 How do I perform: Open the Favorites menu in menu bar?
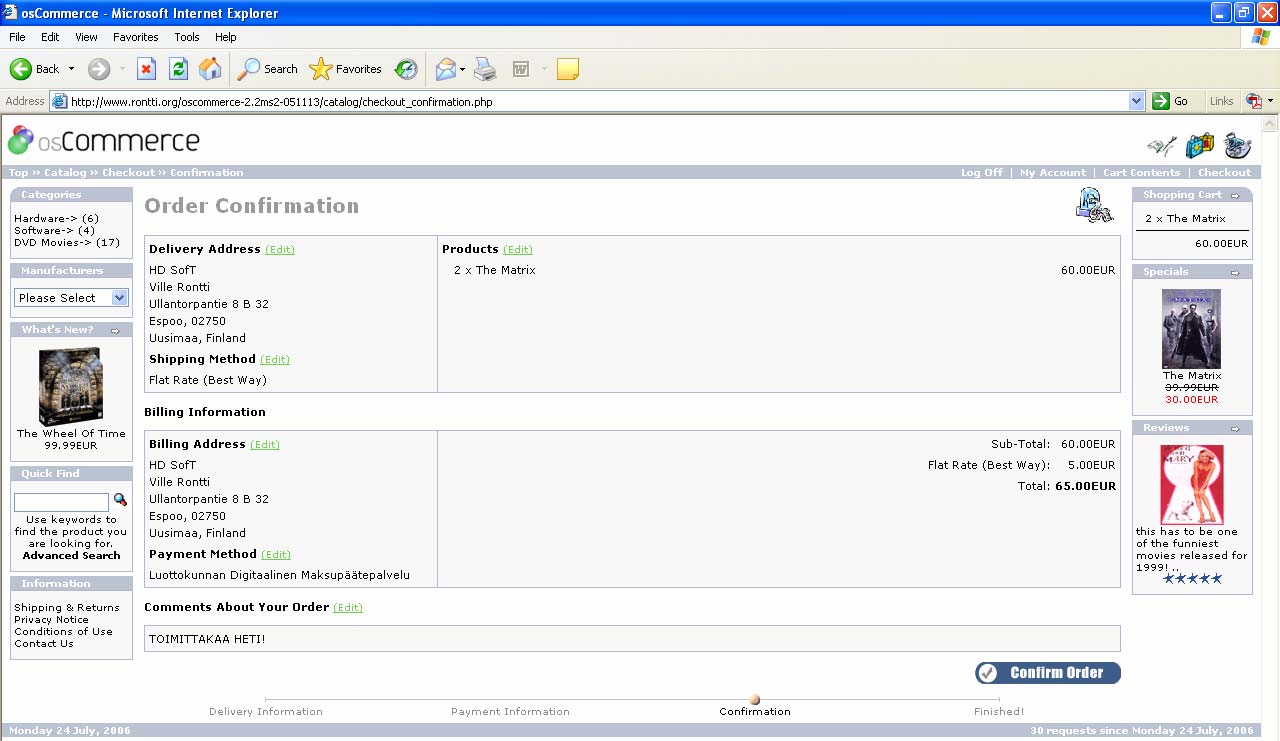click(x=136, y=37)
